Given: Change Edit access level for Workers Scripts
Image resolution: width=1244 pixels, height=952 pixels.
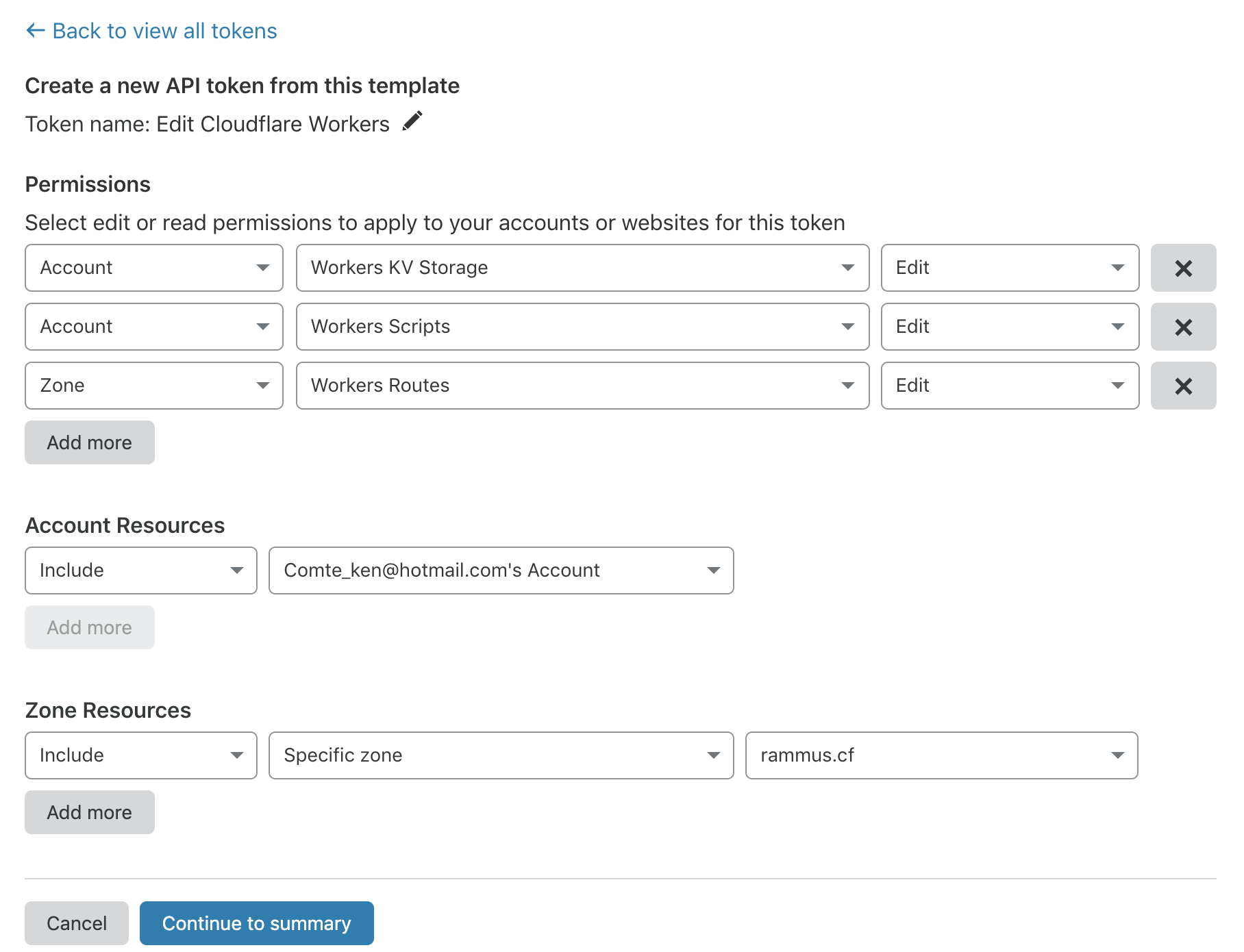Looking at the screenshot, I should (x=1010, y=327).
